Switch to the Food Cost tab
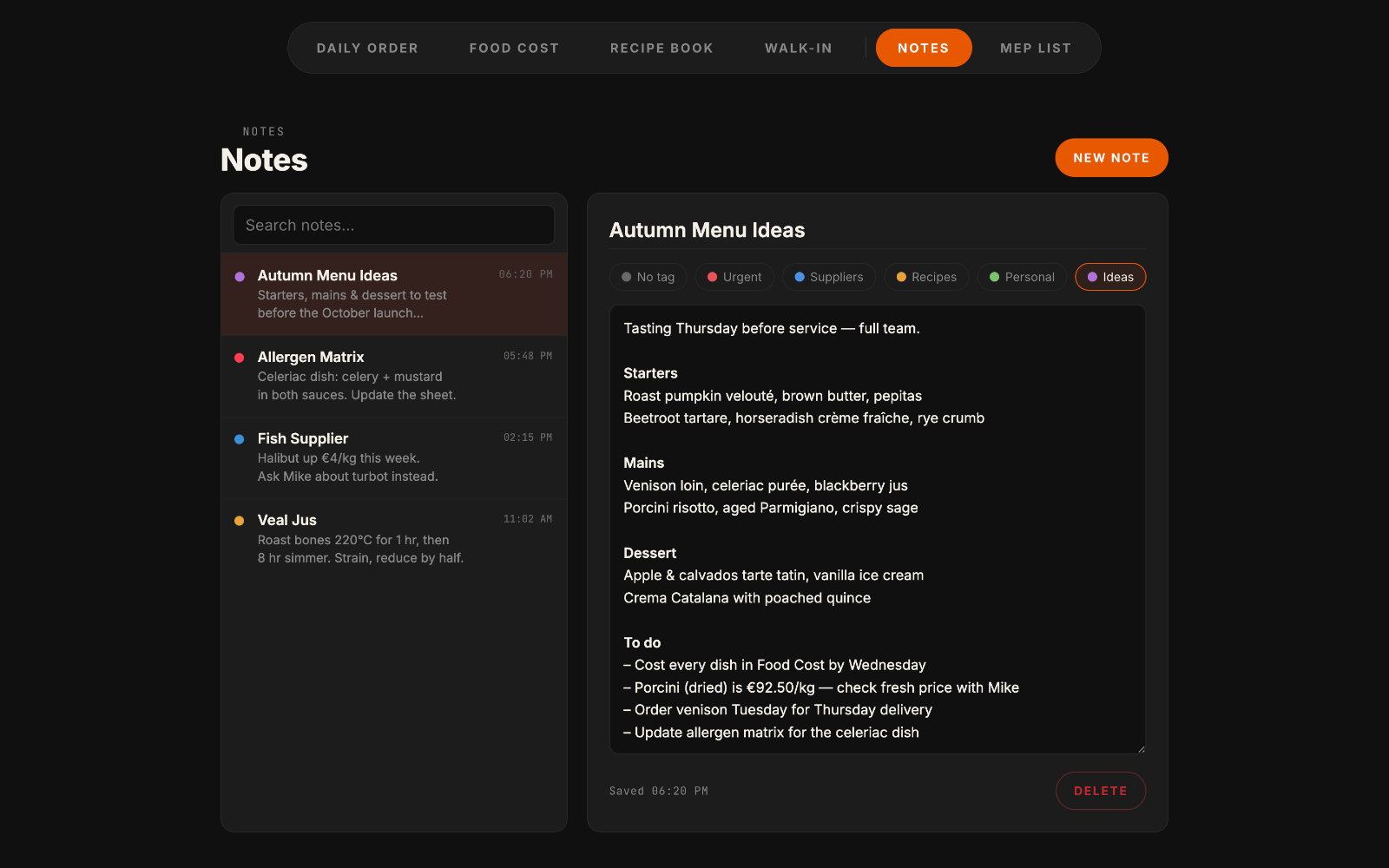The height and width of the screenshot is (868, 1389). click(x=514, y=48)
